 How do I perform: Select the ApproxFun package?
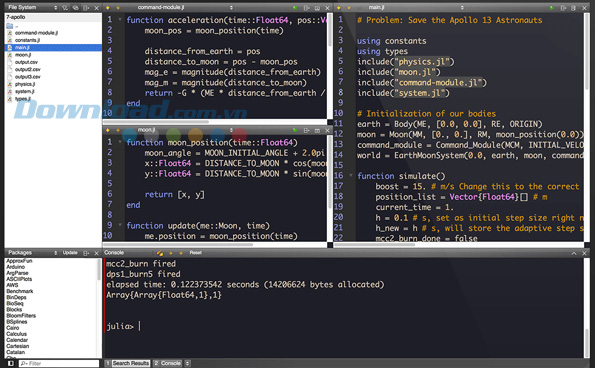coord(19,261)
